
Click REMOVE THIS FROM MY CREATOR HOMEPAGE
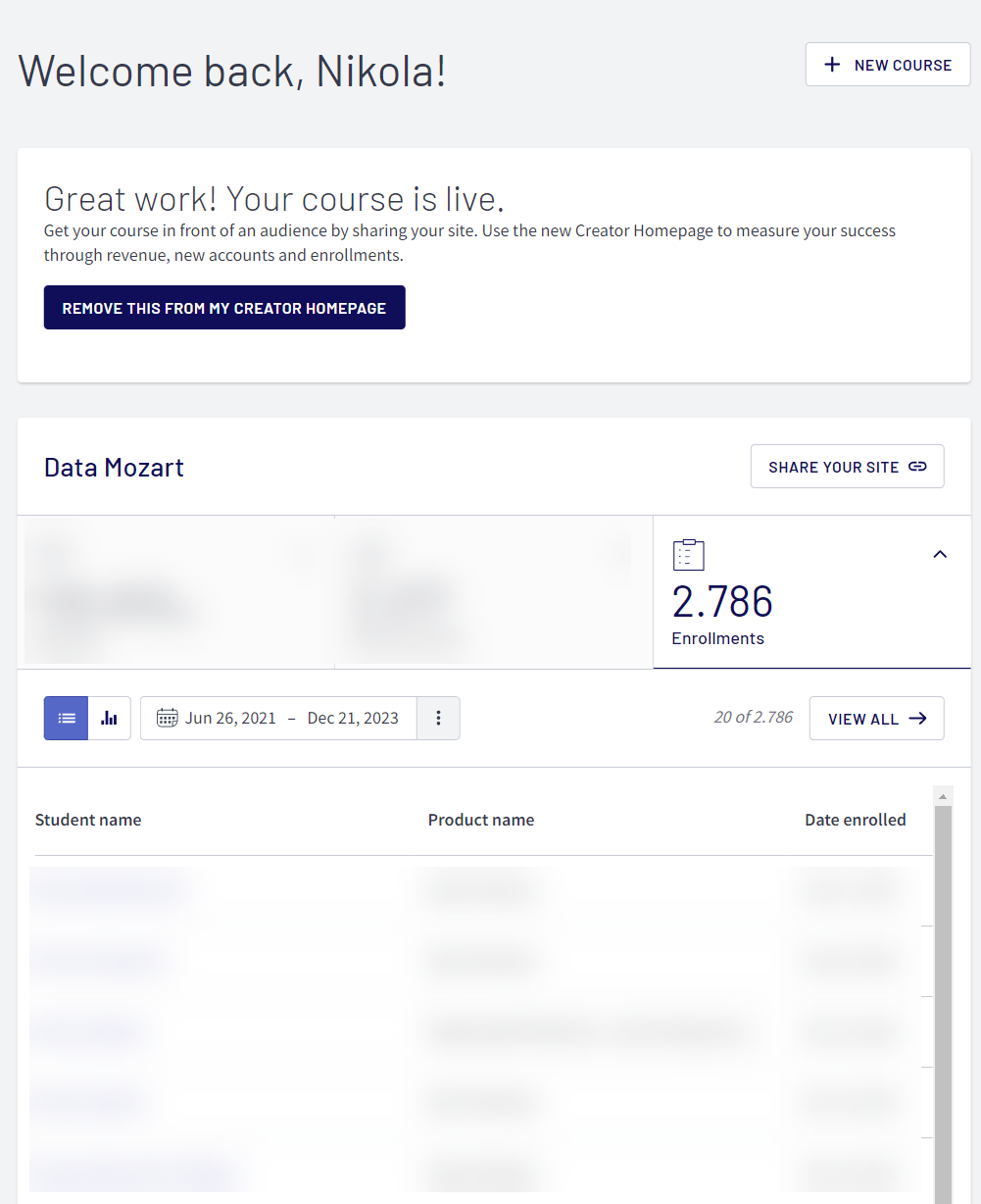tap(223, 307)
